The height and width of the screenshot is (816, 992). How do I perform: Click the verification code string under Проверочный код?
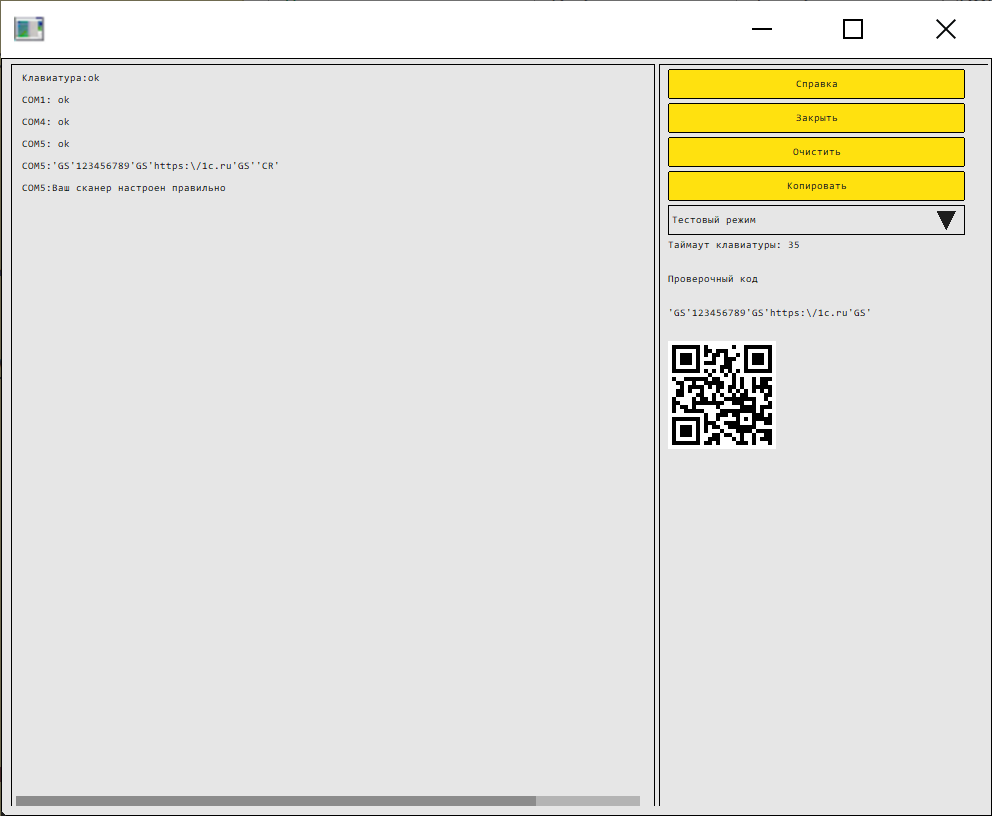[x=769, y=313]
